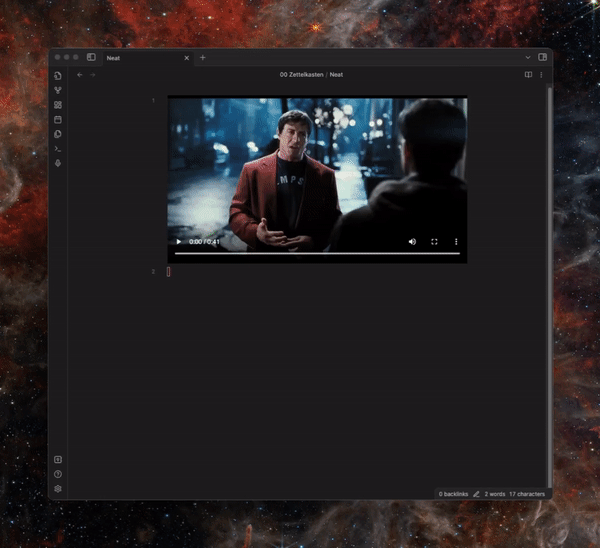Create new canvas via ribbon icon
Screen dimensions: 600x548
[x=58, y=105]
